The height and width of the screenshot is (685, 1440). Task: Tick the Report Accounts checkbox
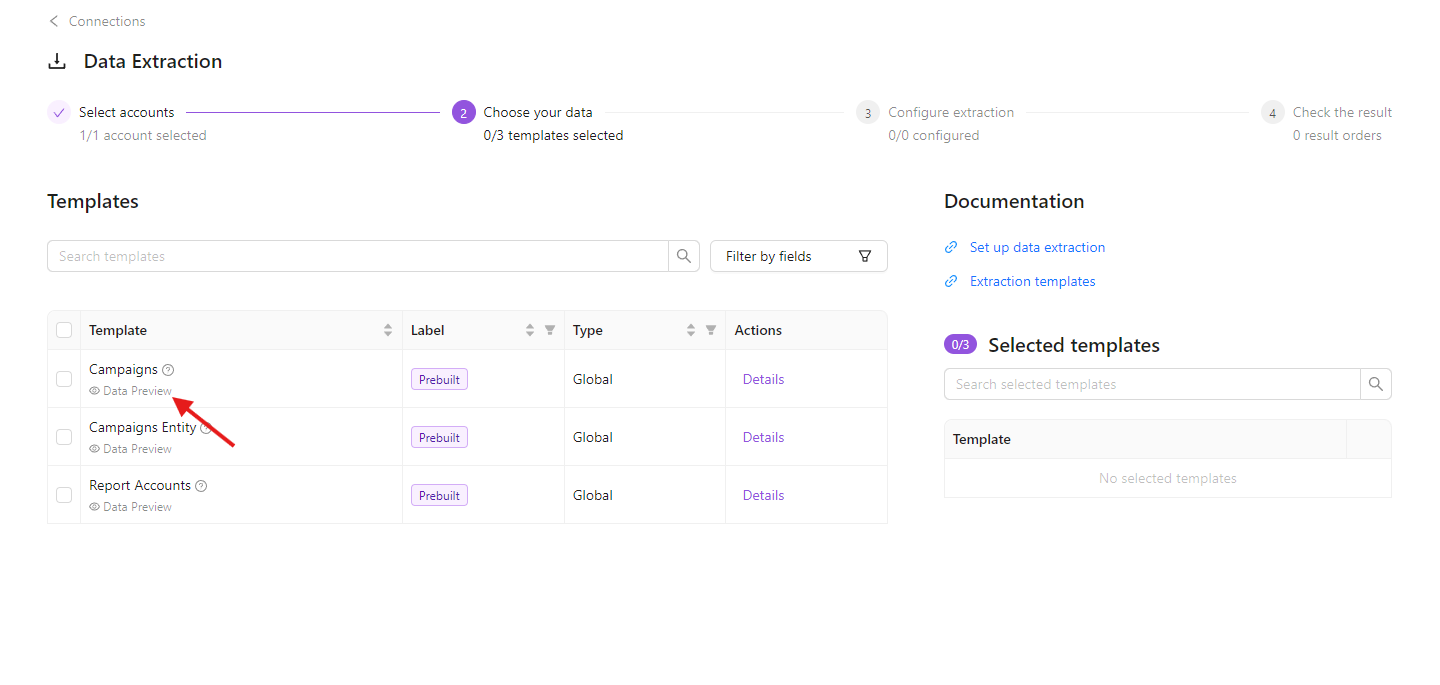click(64, 495)
